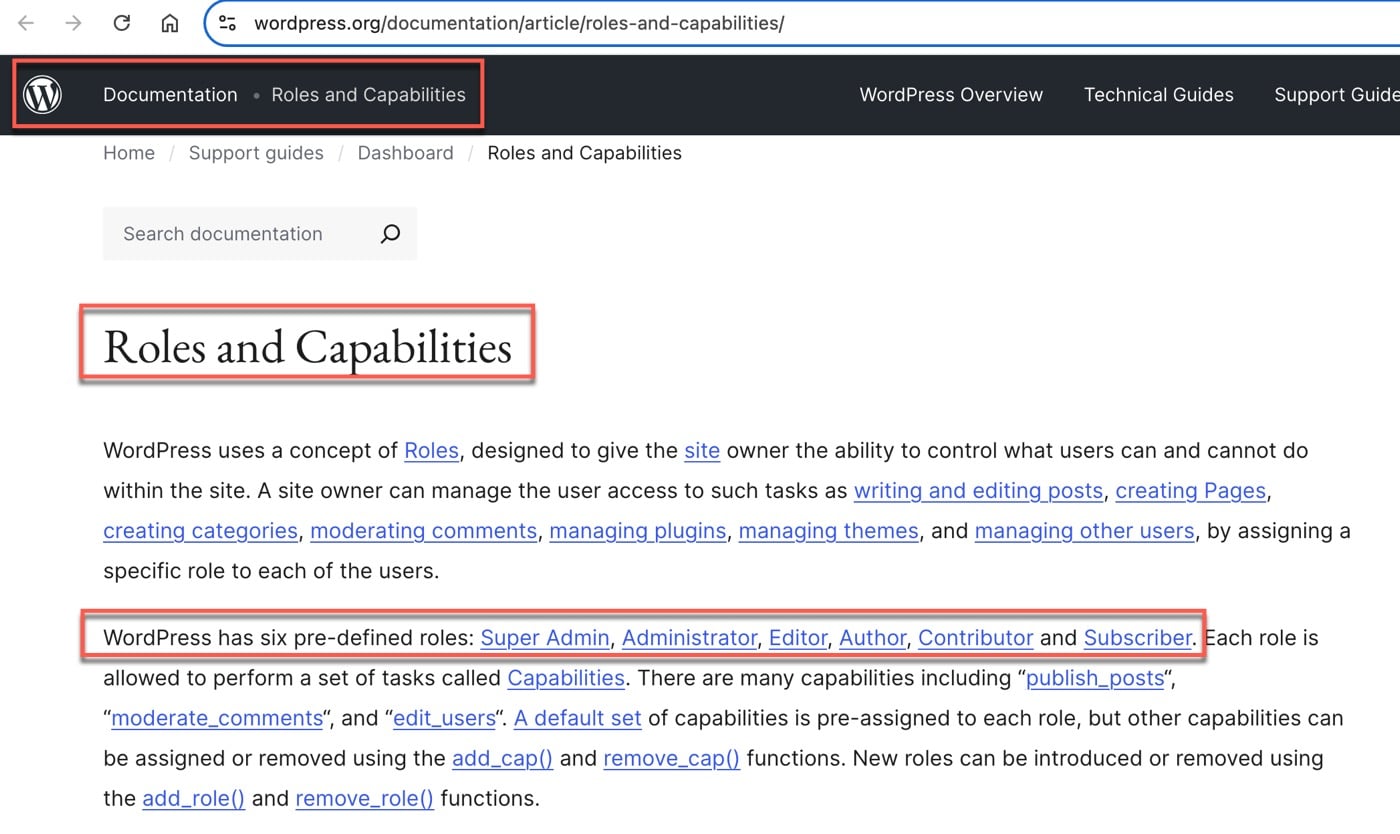Click the search magnifier icon
This screenshot has width=1400, height=834.
390,234
